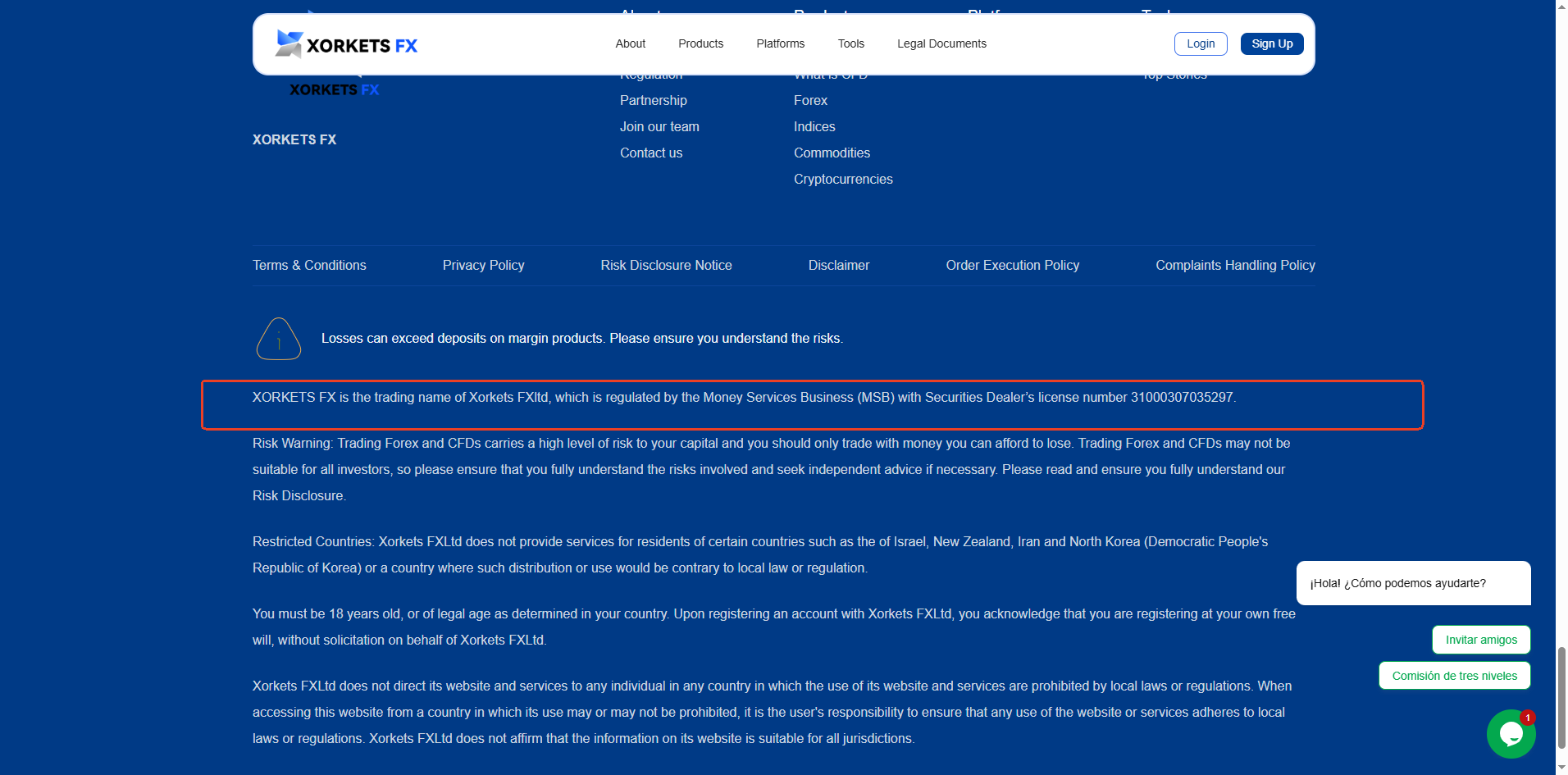
Task: Click the 'You must be 18 years old' paragraph
Action: tap(774, 627)
